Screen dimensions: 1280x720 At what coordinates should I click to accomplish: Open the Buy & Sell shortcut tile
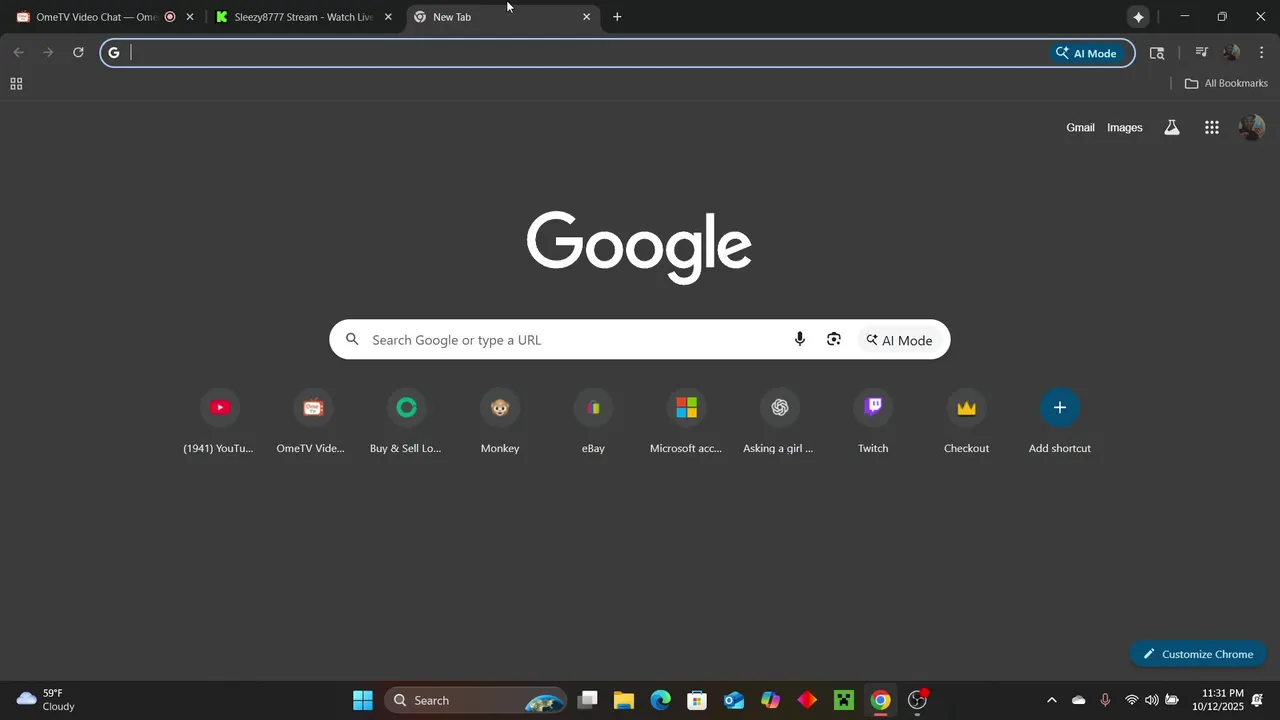click(x=406, y=420)
